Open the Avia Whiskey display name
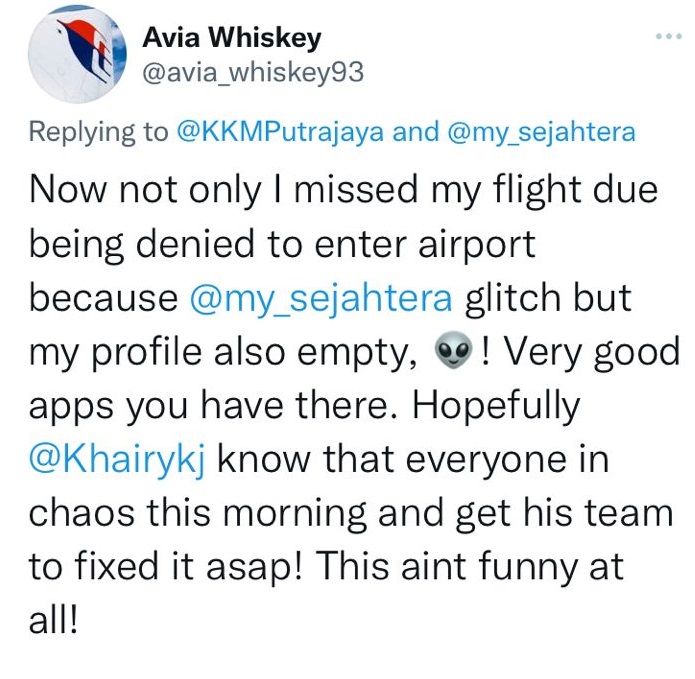This screenshot has height=679, width=695. coord(233,39)
